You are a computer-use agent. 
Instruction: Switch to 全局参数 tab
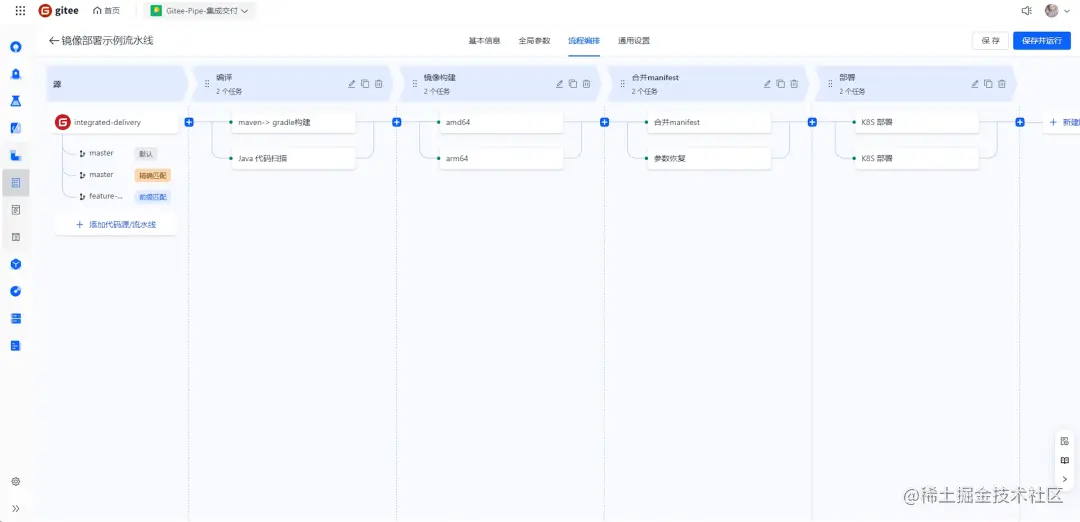534,41
